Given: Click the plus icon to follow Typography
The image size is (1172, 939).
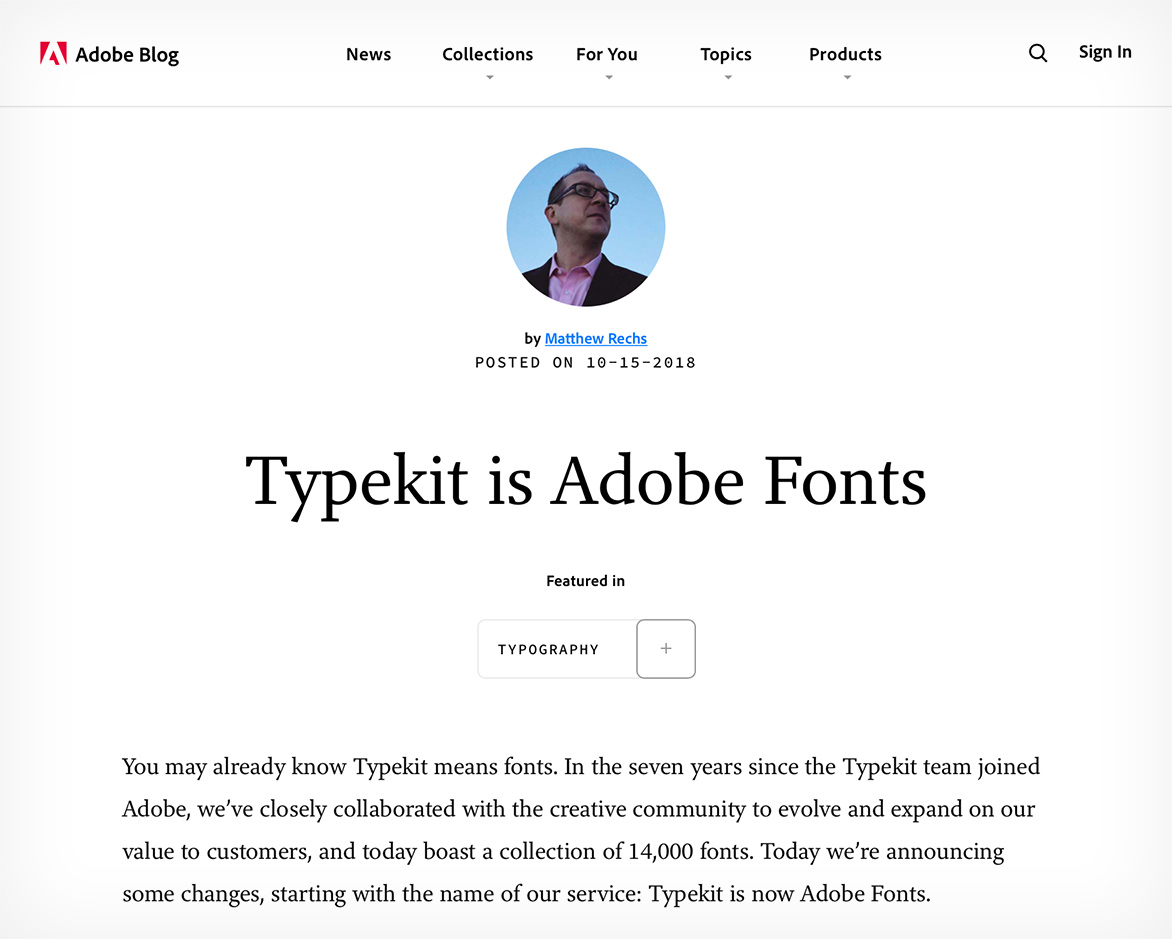Looking at the screenshot, I should tap(665, 648).
